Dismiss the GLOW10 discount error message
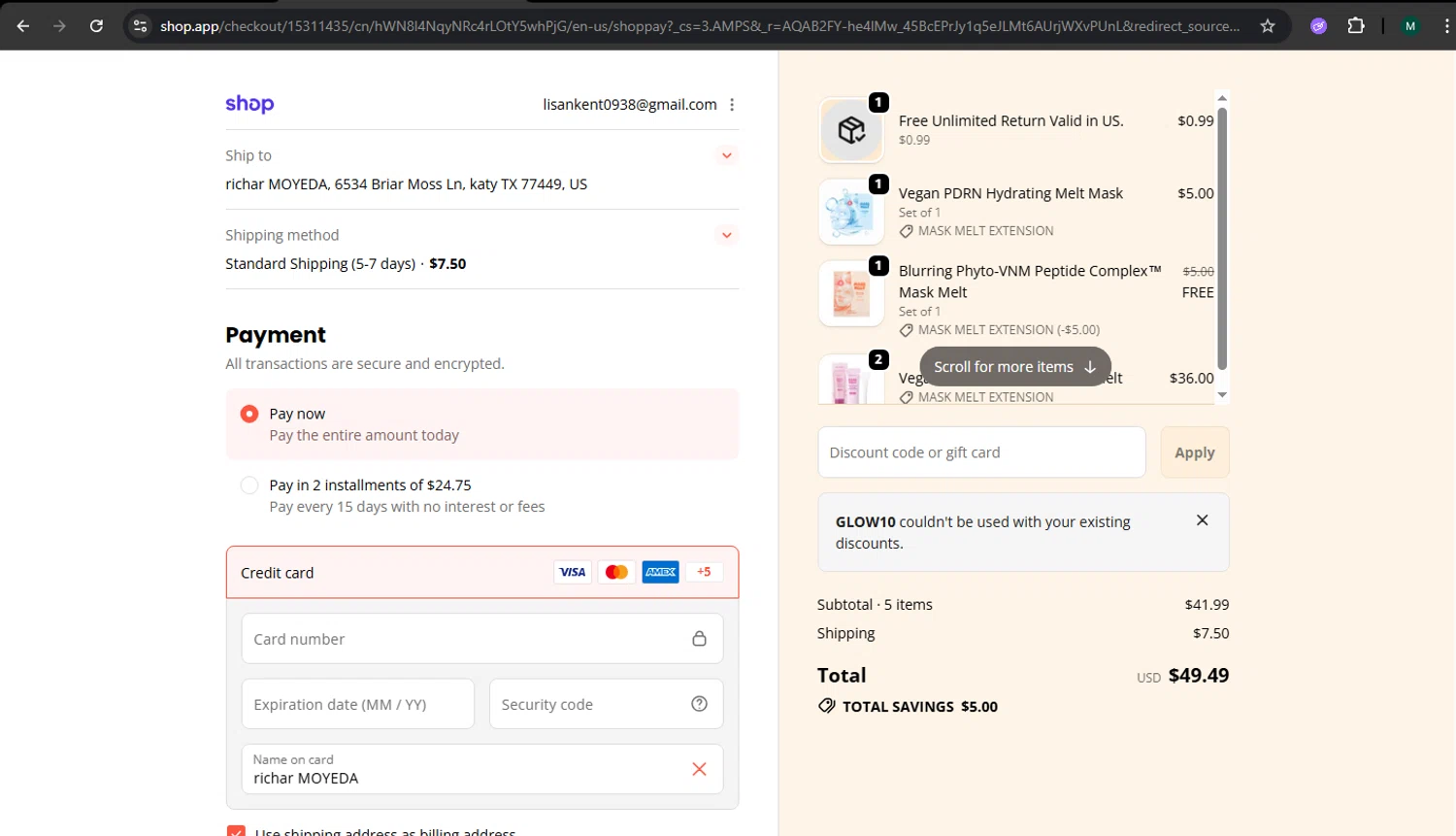Viewport: 1456px width, 836px height. coord(1202,520)
